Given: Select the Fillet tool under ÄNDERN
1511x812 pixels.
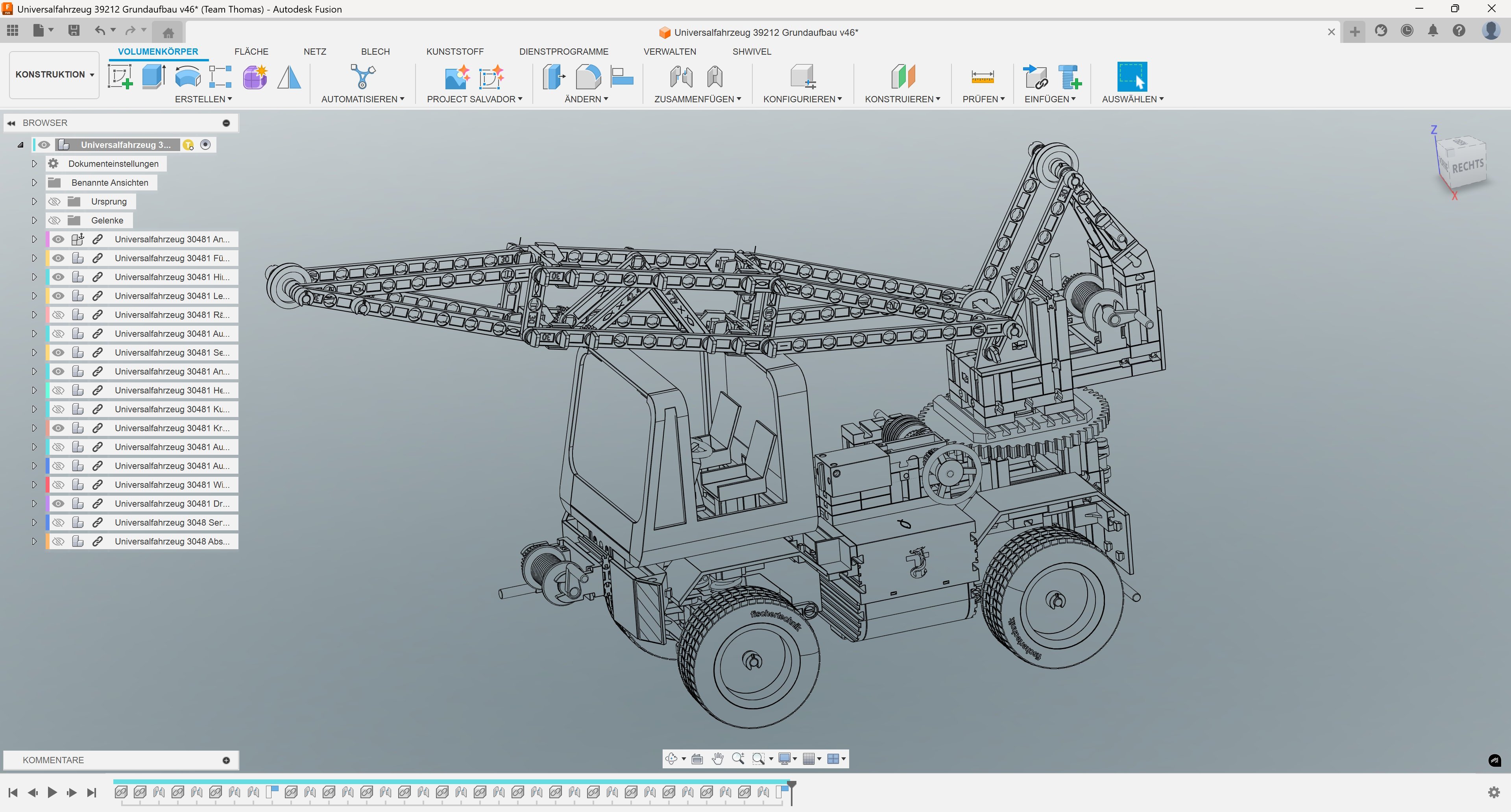Looking at the screenshot, I should 588,77.
